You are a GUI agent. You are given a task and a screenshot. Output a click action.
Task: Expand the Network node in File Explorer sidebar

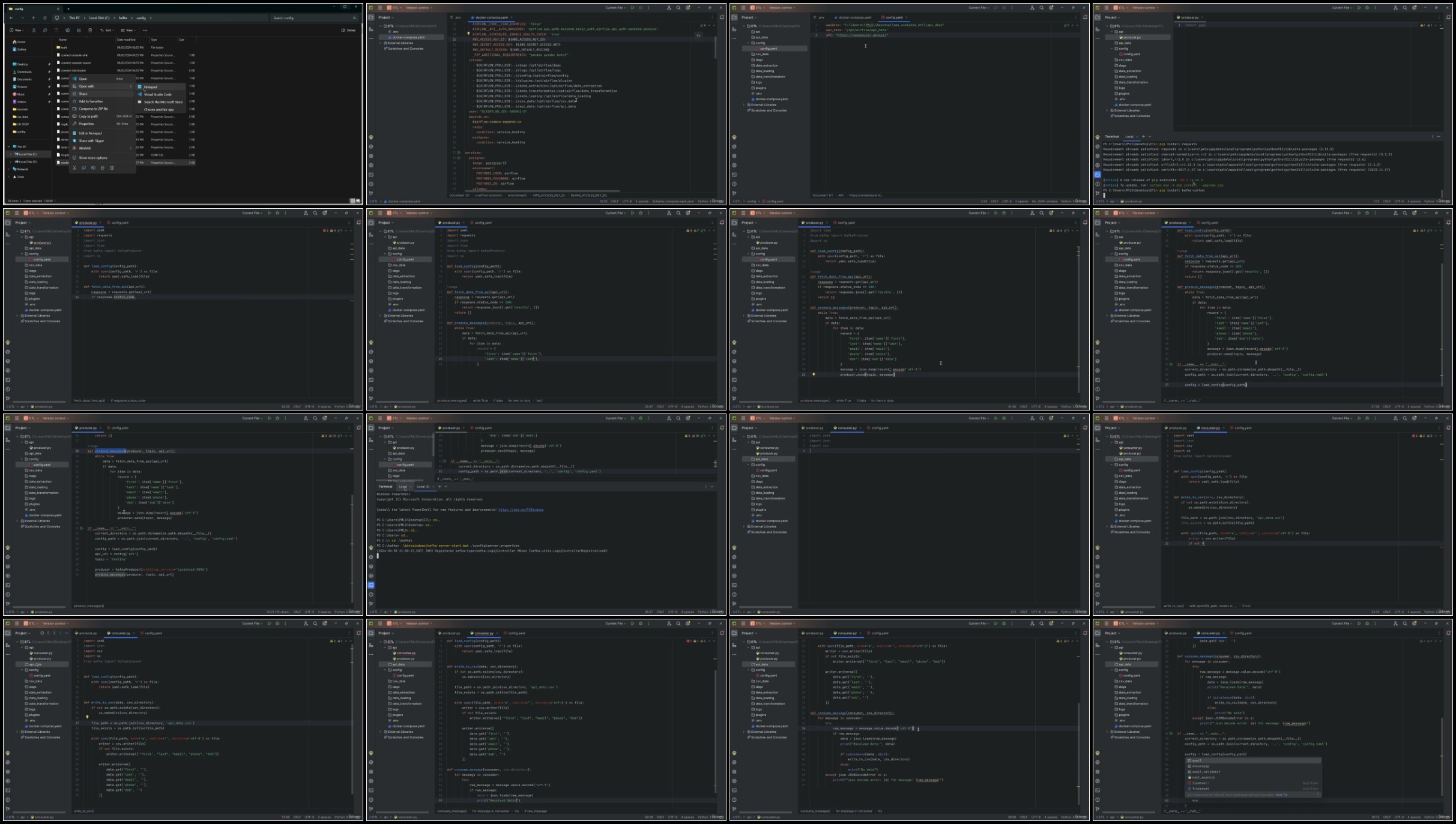click(x=8, y=169)
